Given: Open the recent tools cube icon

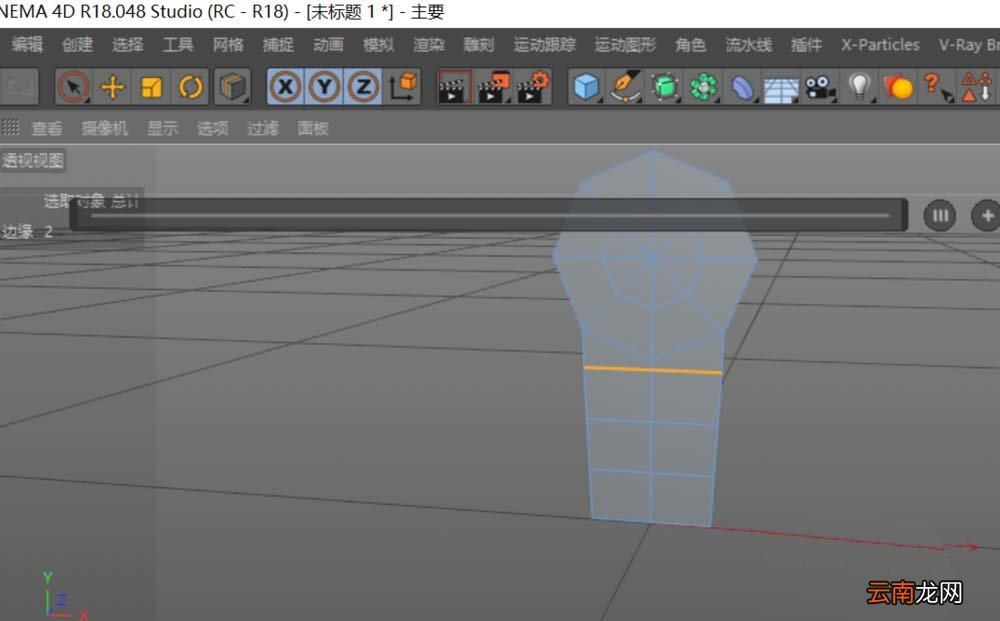Looking at the screenshot, I should [x=233, y=86].
